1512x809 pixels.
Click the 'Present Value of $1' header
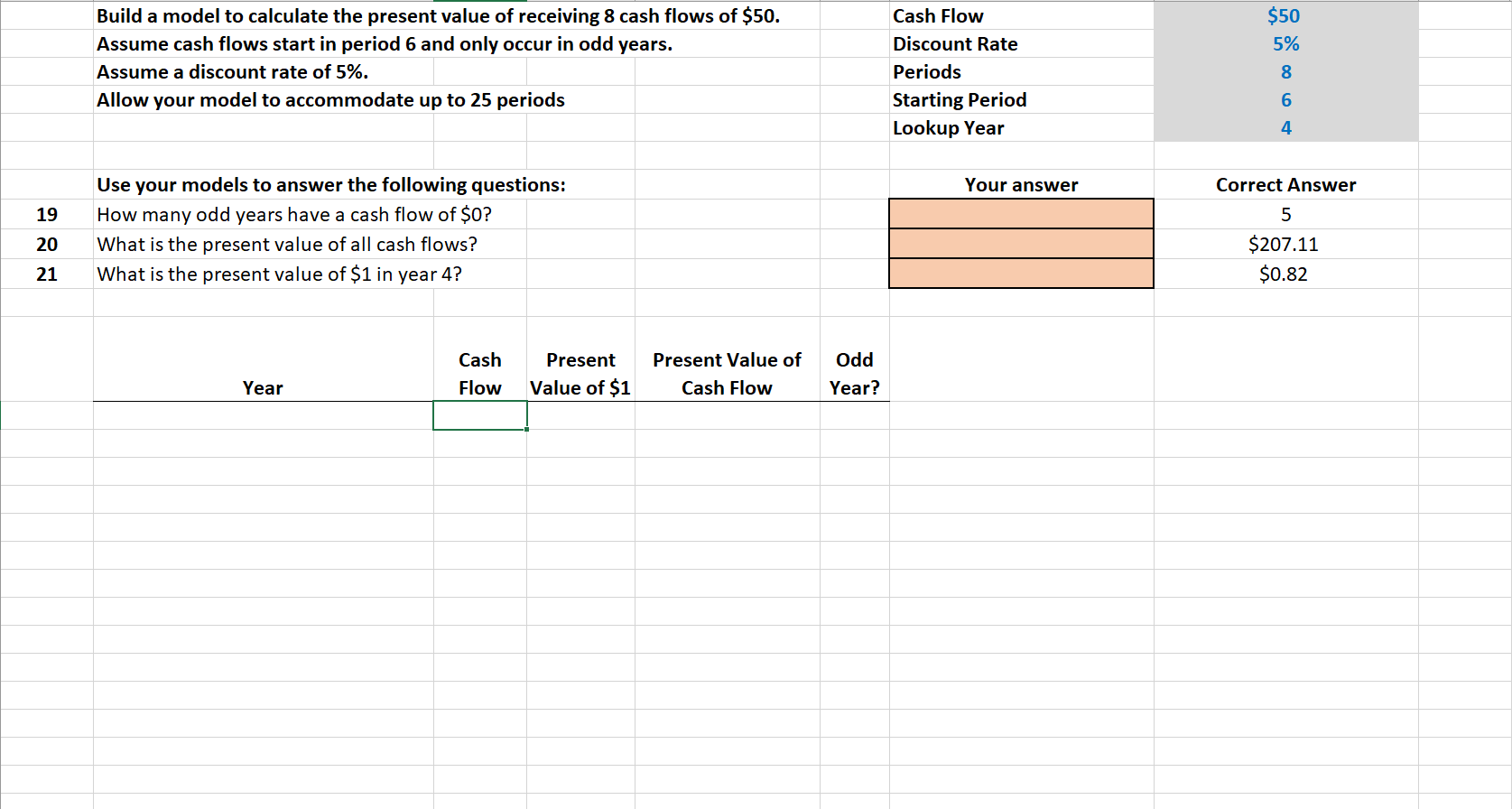[x=580, y=373]
